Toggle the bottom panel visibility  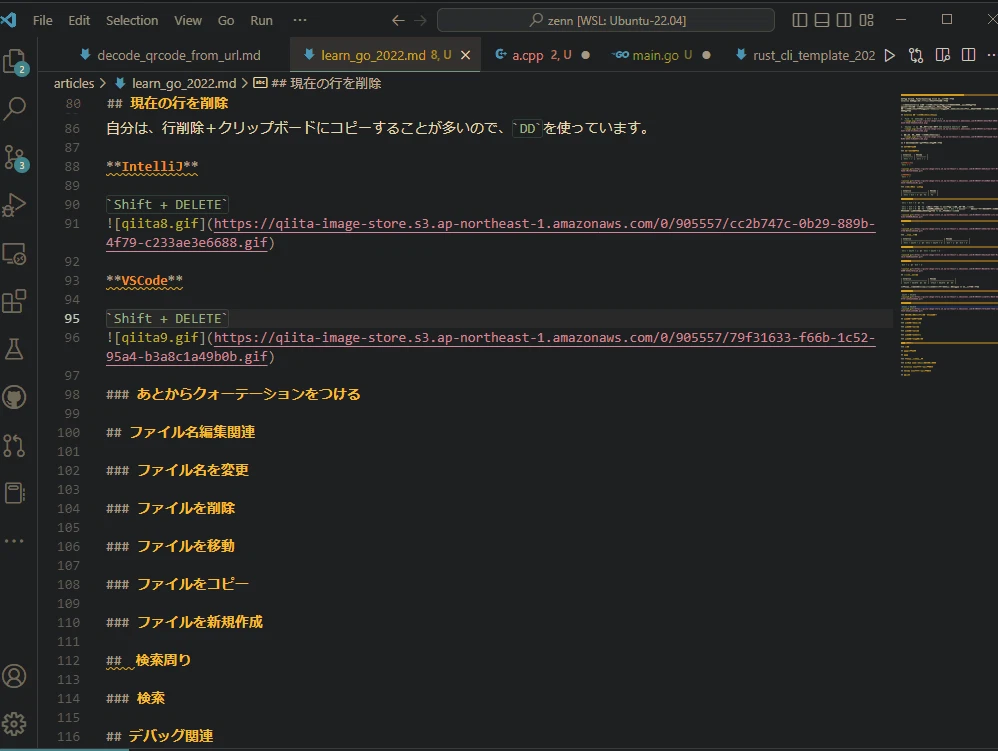pos(822,20)
